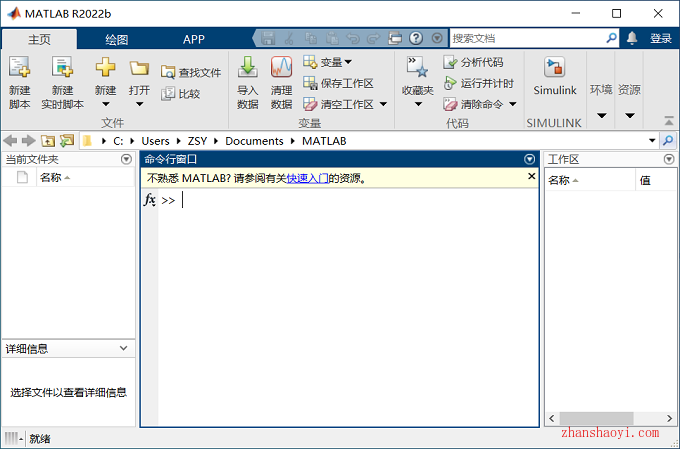Click the yellow plus 新建 icon
Screen dimensions: 680x449
(105, 68)
